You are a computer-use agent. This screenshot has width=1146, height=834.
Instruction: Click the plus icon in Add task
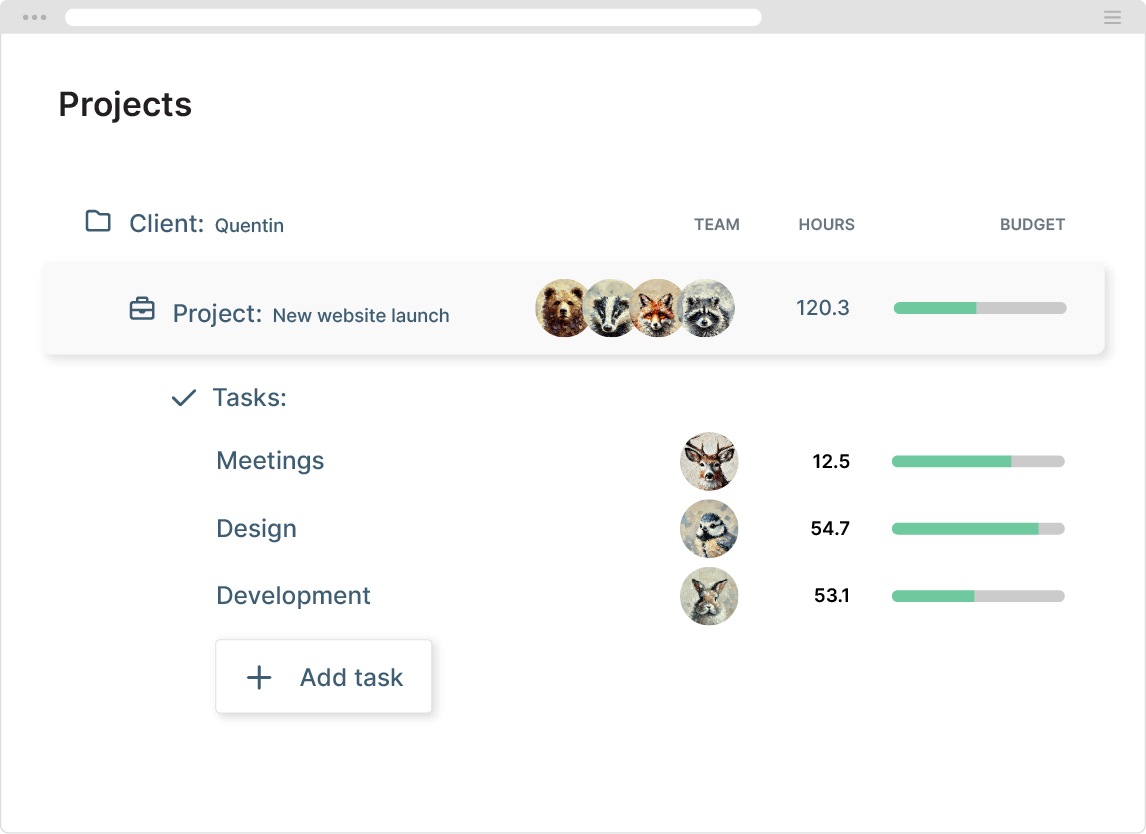(x=259, y=677)
